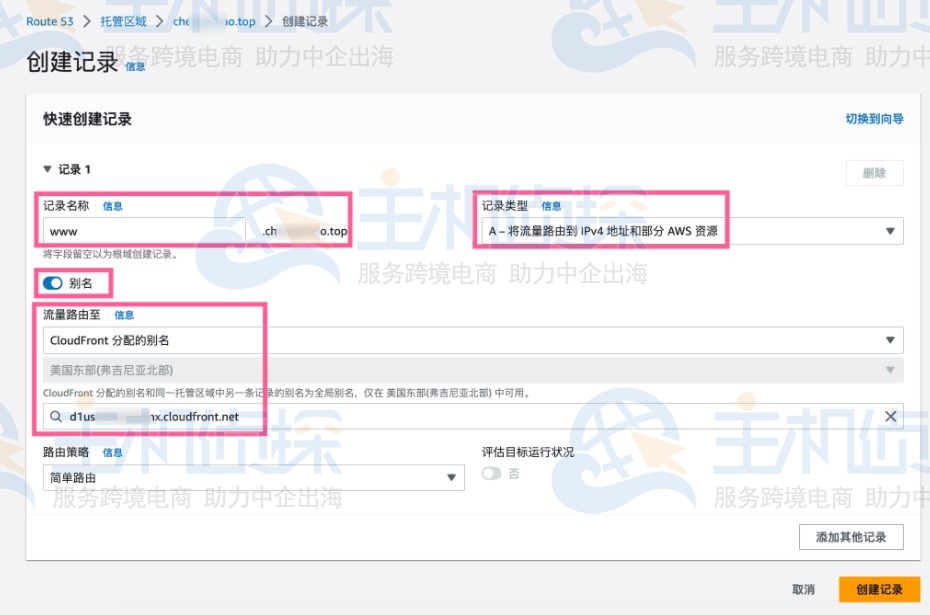The width and height of the screenshot is (930, 615).
Task: Click the search magnifier icon in CloudFront field
Action: (x=56, y=417)
